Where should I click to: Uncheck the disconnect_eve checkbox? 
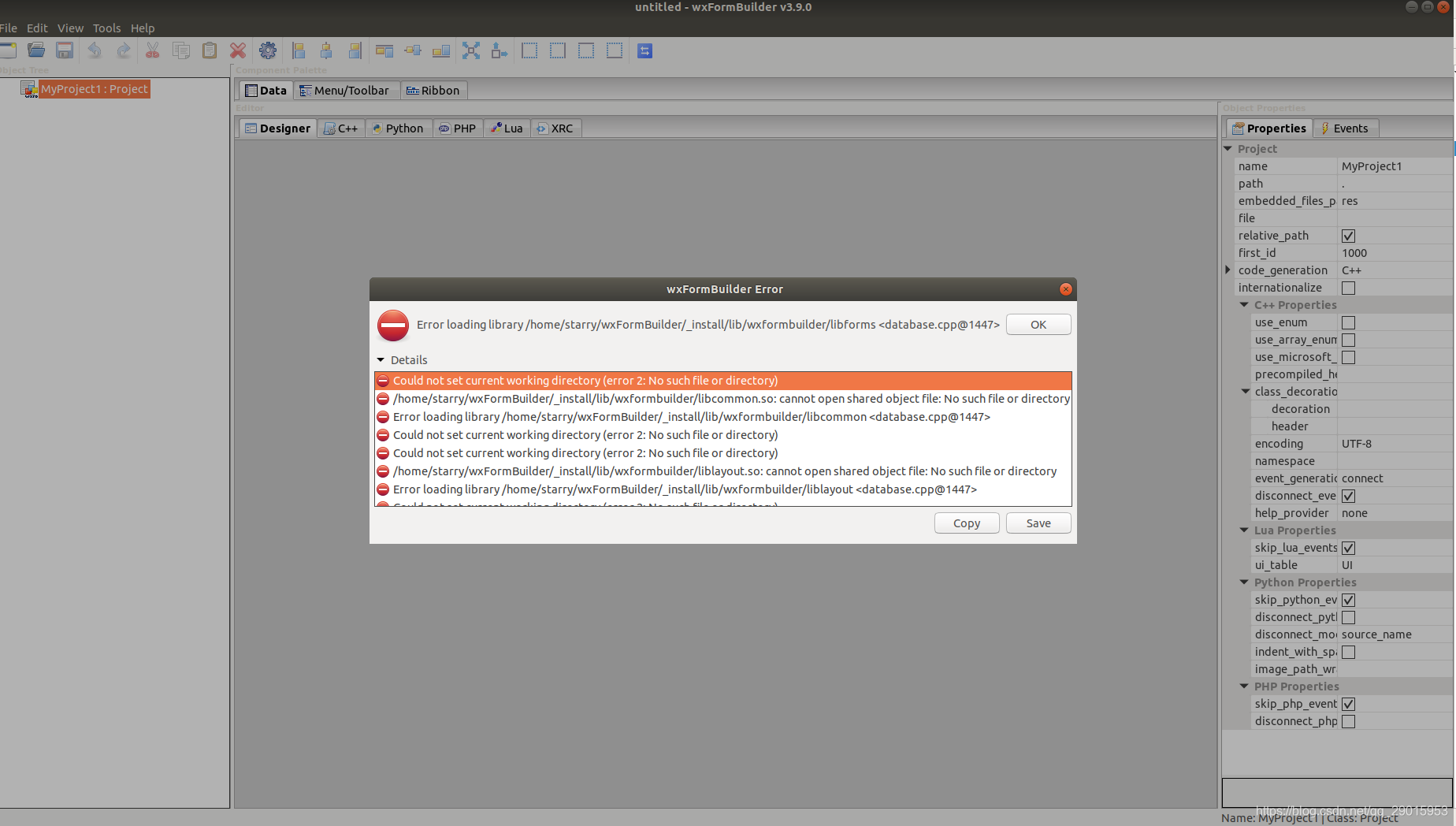tap(1348, 496)
